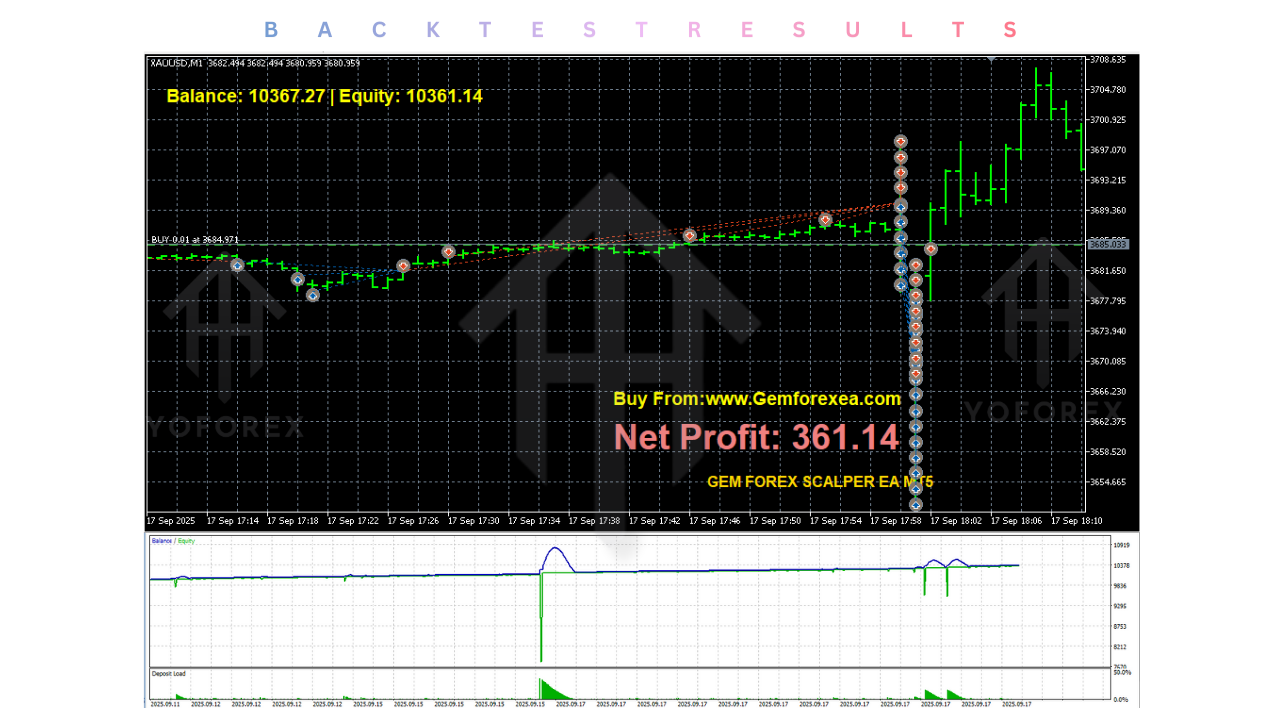This screenshot has height=720, width=1280.
Task: Select the red sell marker near 17 Sep 17:54
Action: tap(825, 218)
